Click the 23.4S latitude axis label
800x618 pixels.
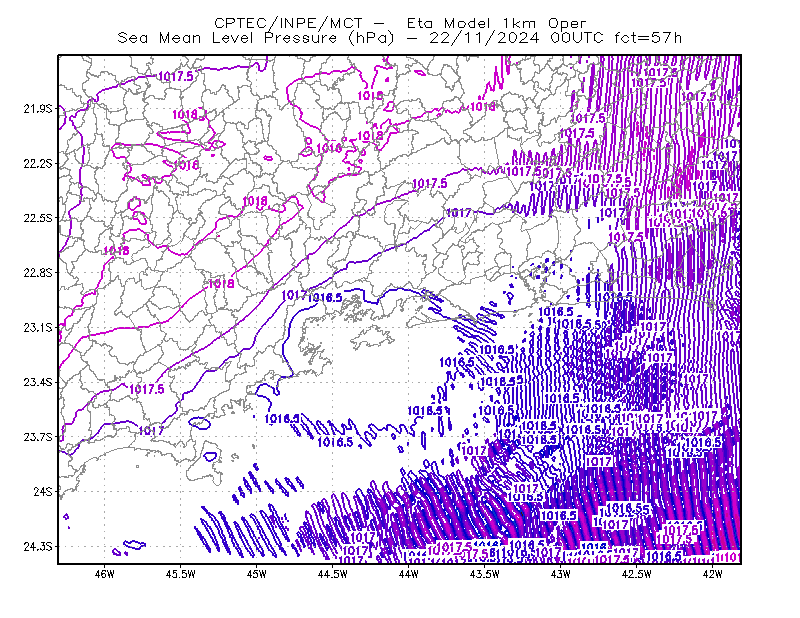point(38,382)
